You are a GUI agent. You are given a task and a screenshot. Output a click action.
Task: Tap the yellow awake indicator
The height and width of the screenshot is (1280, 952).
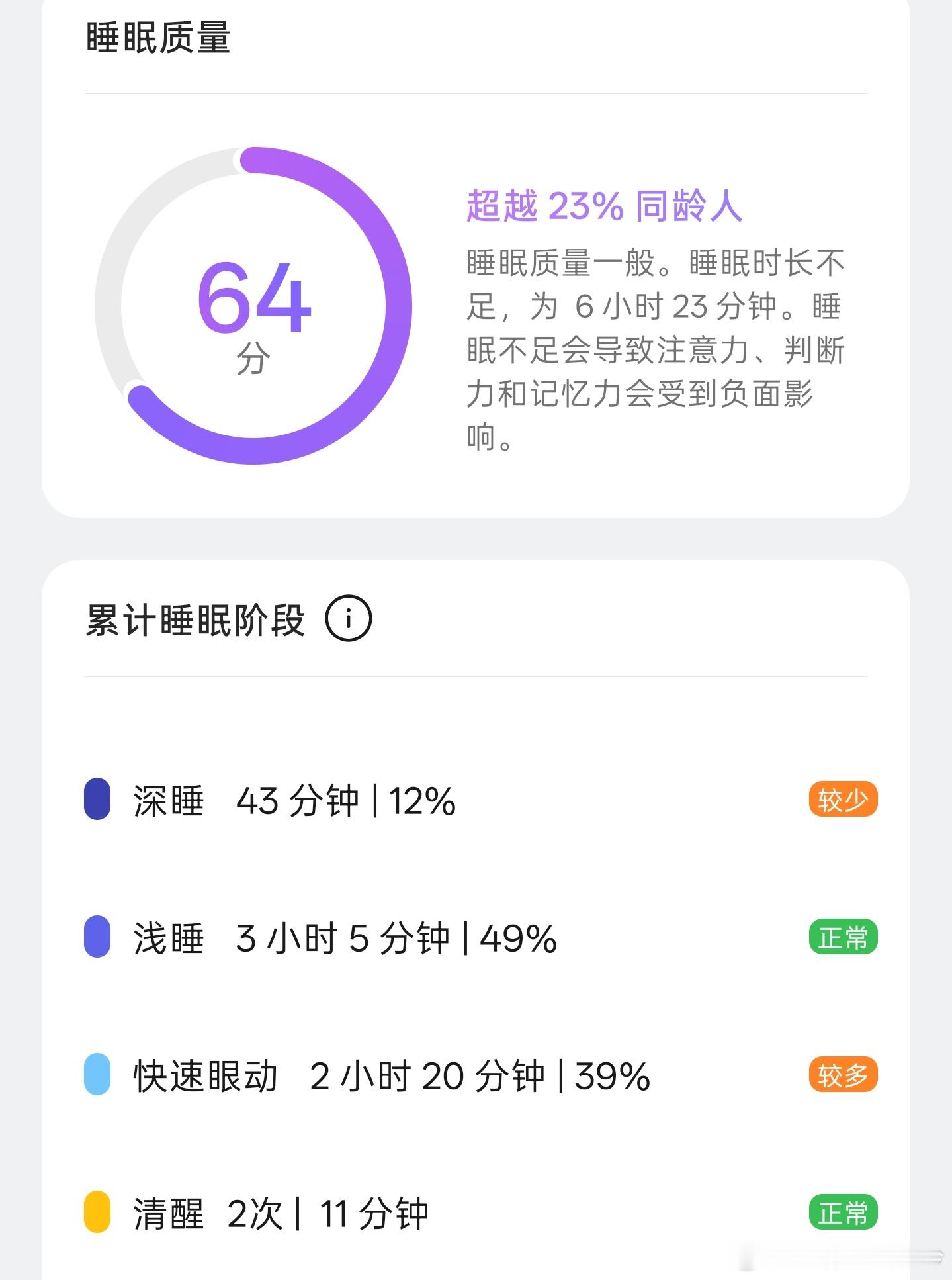click(x=97, y=1212)
